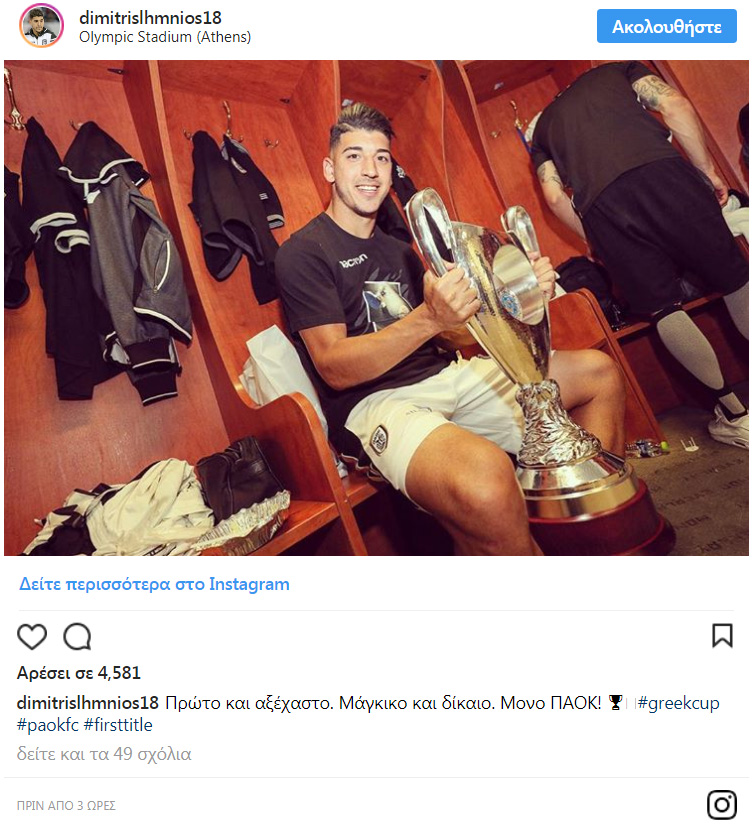Open Olympic Stadium (Athens) location link
This screenshot has height=827, width=752.
coord(165,37)
